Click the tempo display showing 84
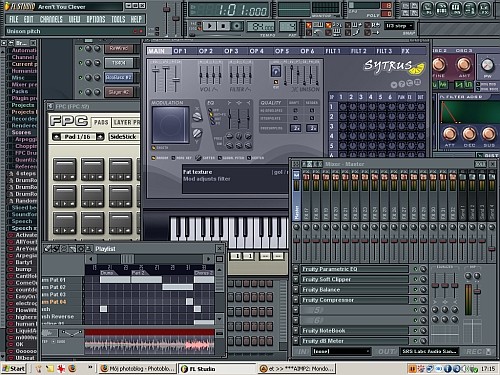Screen dimensions: 500x375 pos(262,26)
